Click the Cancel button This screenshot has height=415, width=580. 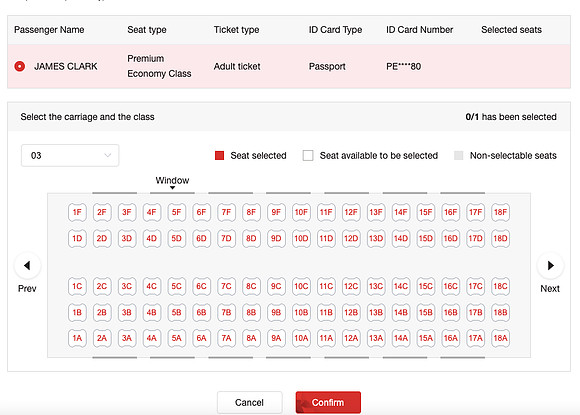pos(249,402)
